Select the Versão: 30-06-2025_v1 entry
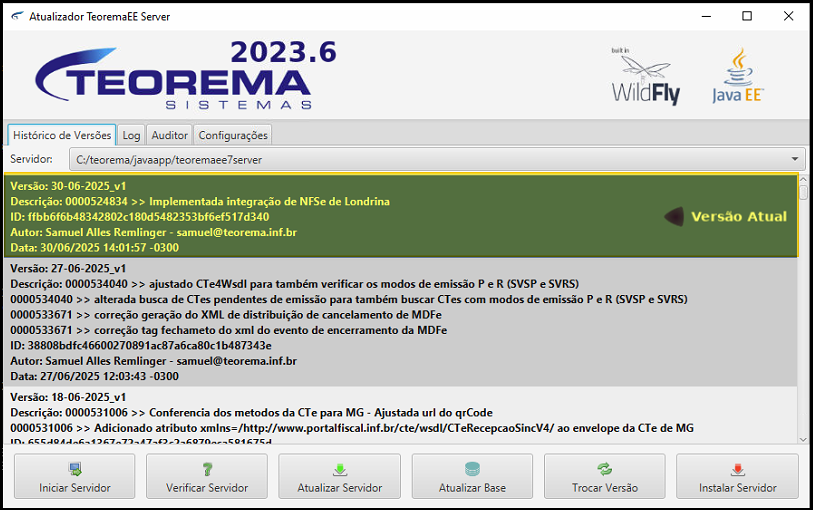 pyautogui.click(x=401, y=216)
